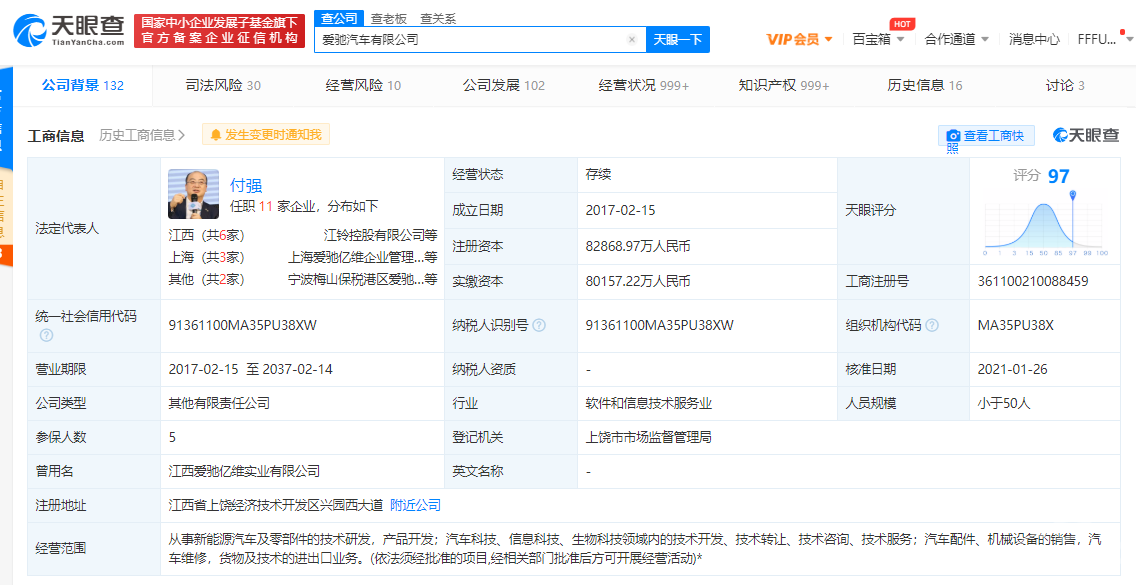Click the 天眼评分 distribution chart
Image resolution: width=1136 pixels, height=585 pixels.
(1046, 225)
